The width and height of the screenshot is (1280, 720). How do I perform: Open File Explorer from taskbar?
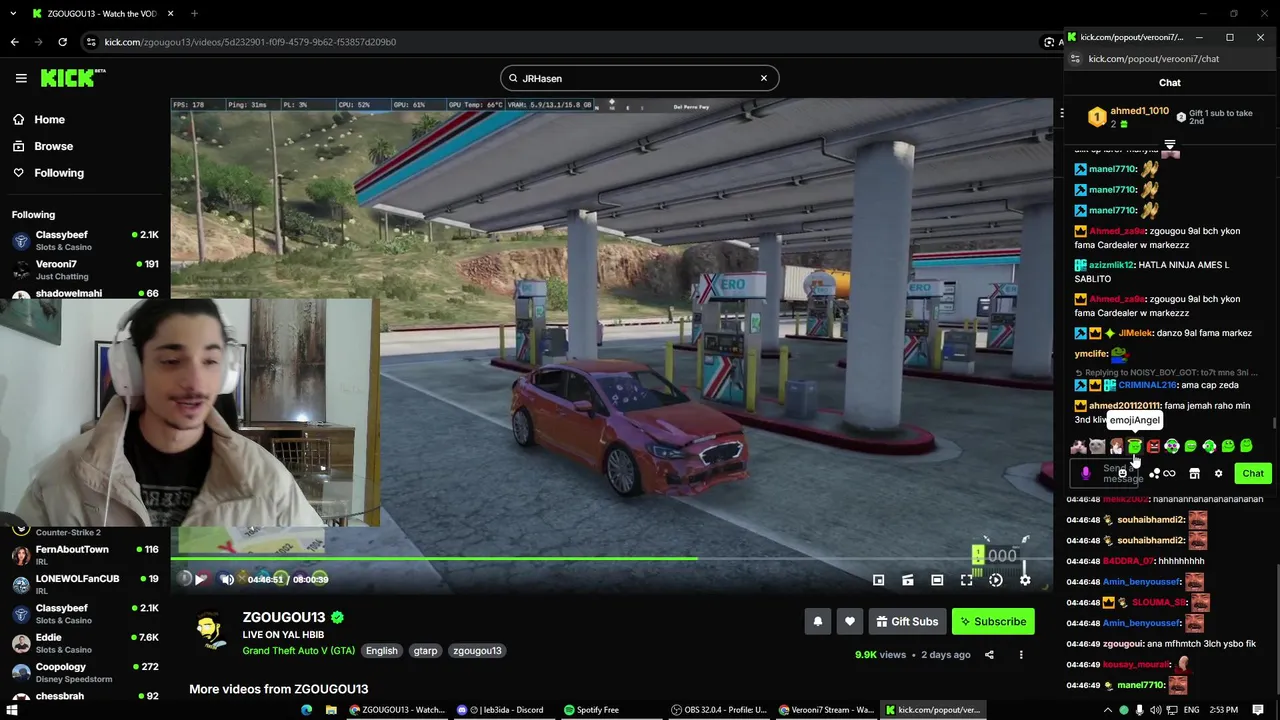tap(331, 710)
